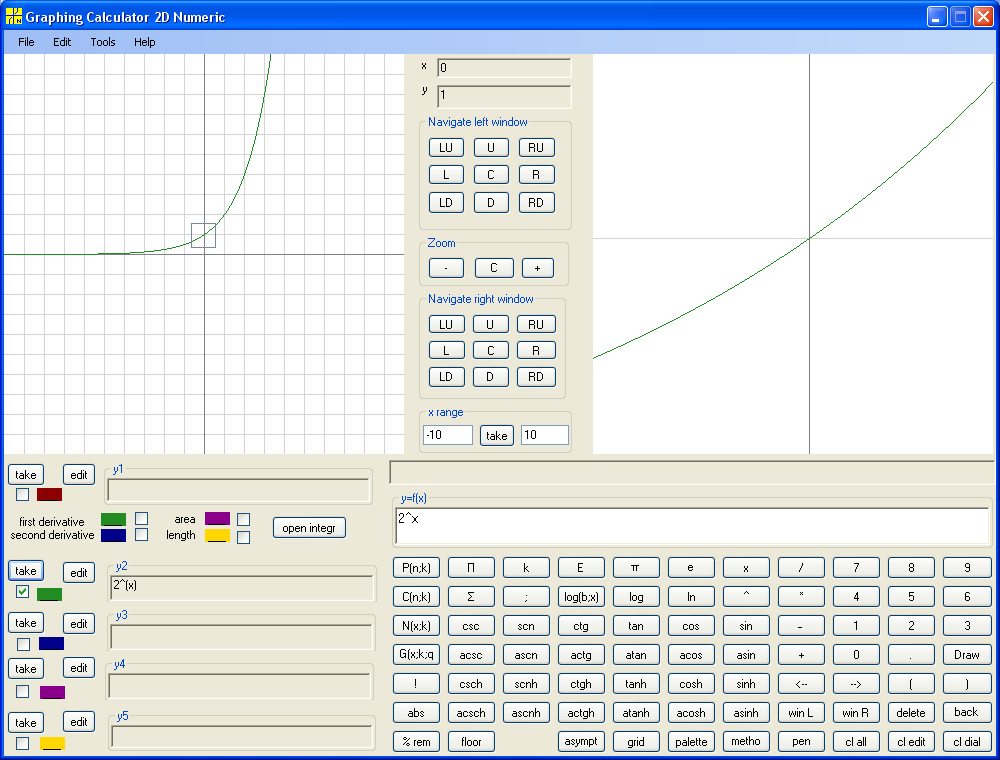Click the Draw button

(966, 655)
